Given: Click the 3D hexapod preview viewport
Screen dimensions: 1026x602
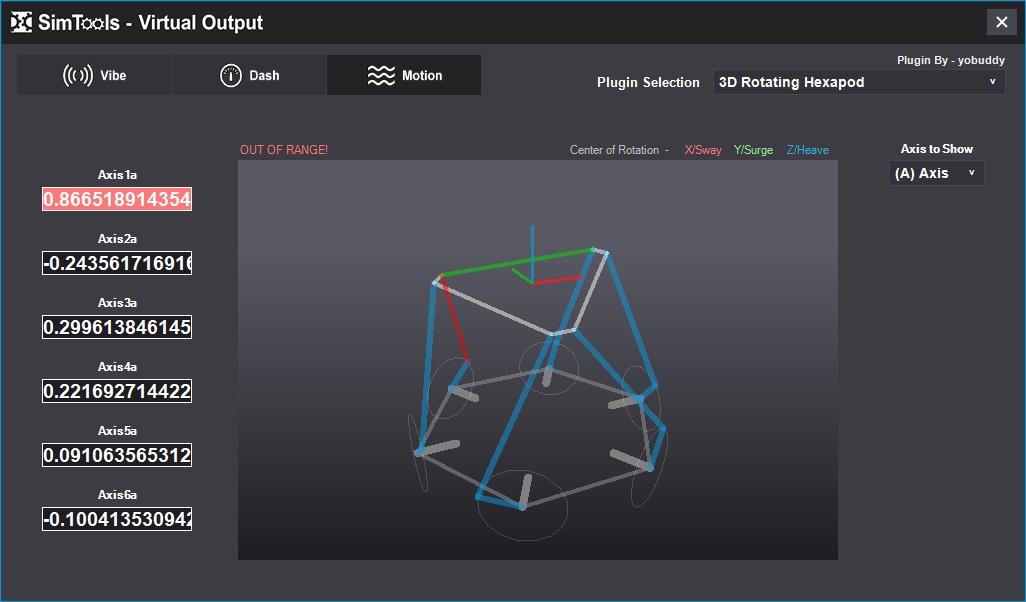Looking at the screenshot, I should [x=538, y=360].
